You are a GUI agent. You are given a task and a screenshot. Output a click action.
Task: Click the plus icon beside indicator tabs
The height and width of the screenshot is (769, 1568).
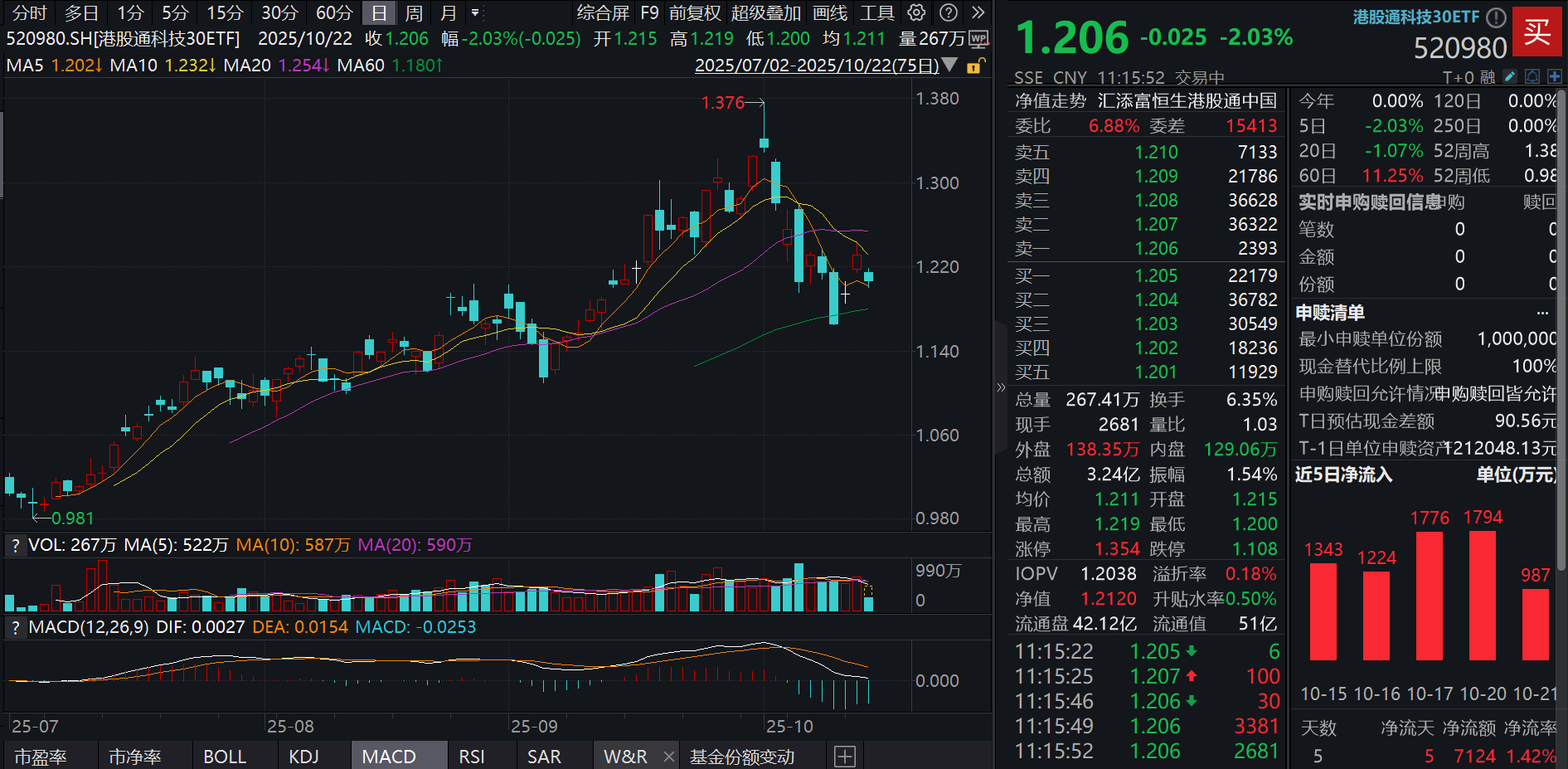(x=845, y=756)
